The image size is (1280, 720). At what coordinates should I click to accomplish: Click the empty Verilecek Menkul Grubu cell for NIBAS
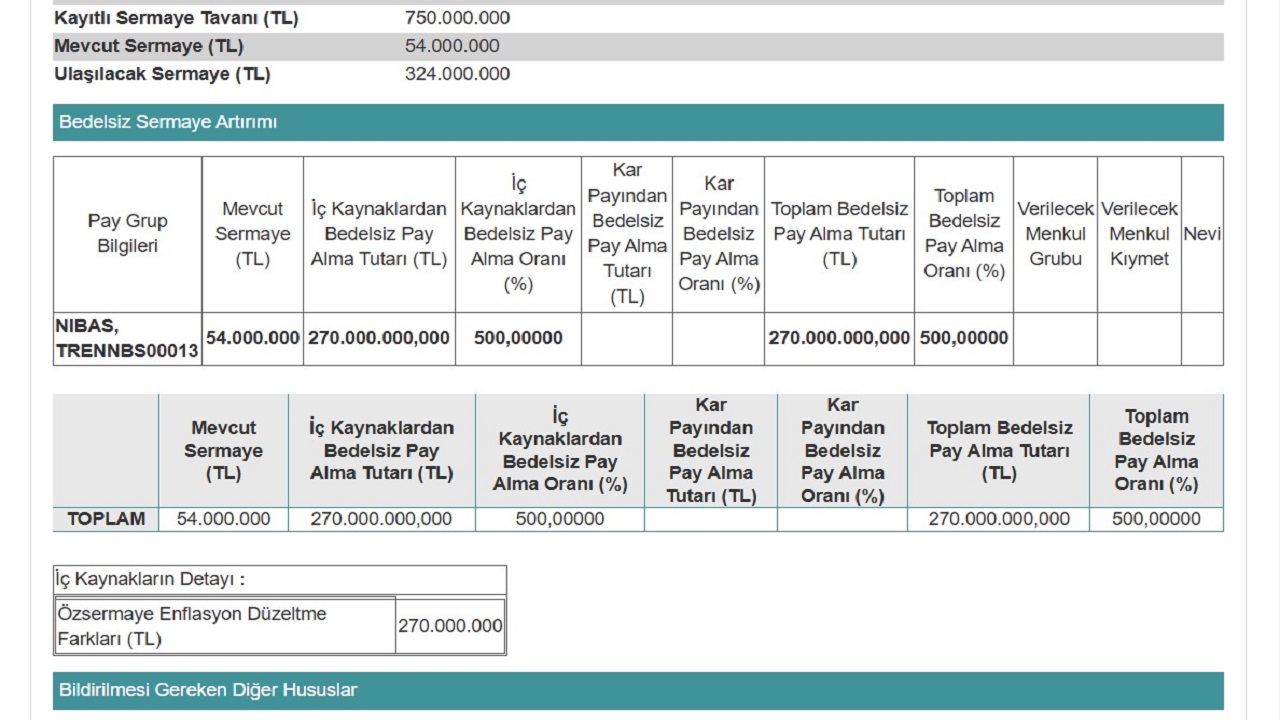1055,339
